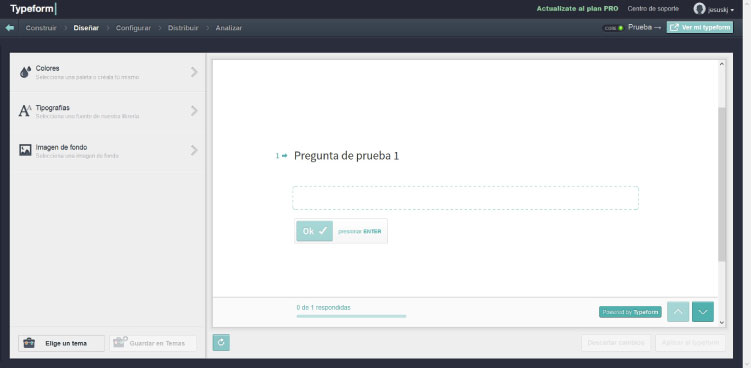The width and height of the screenshot is (751, 368).
Task: Click the 0 de 1 respondidas progress bar
Action: click(x=351, y=316)
